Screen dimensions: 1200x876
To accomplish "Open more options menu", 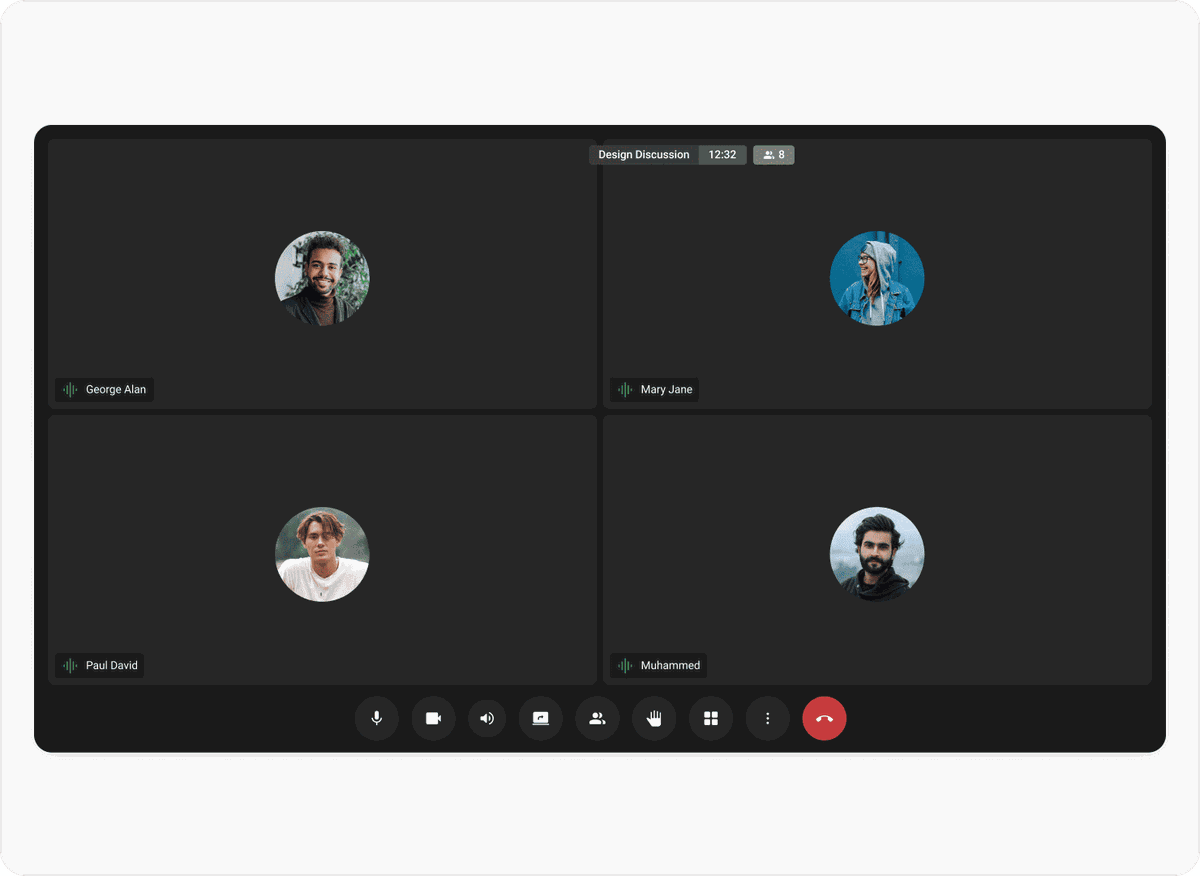I will coord(767,718).
